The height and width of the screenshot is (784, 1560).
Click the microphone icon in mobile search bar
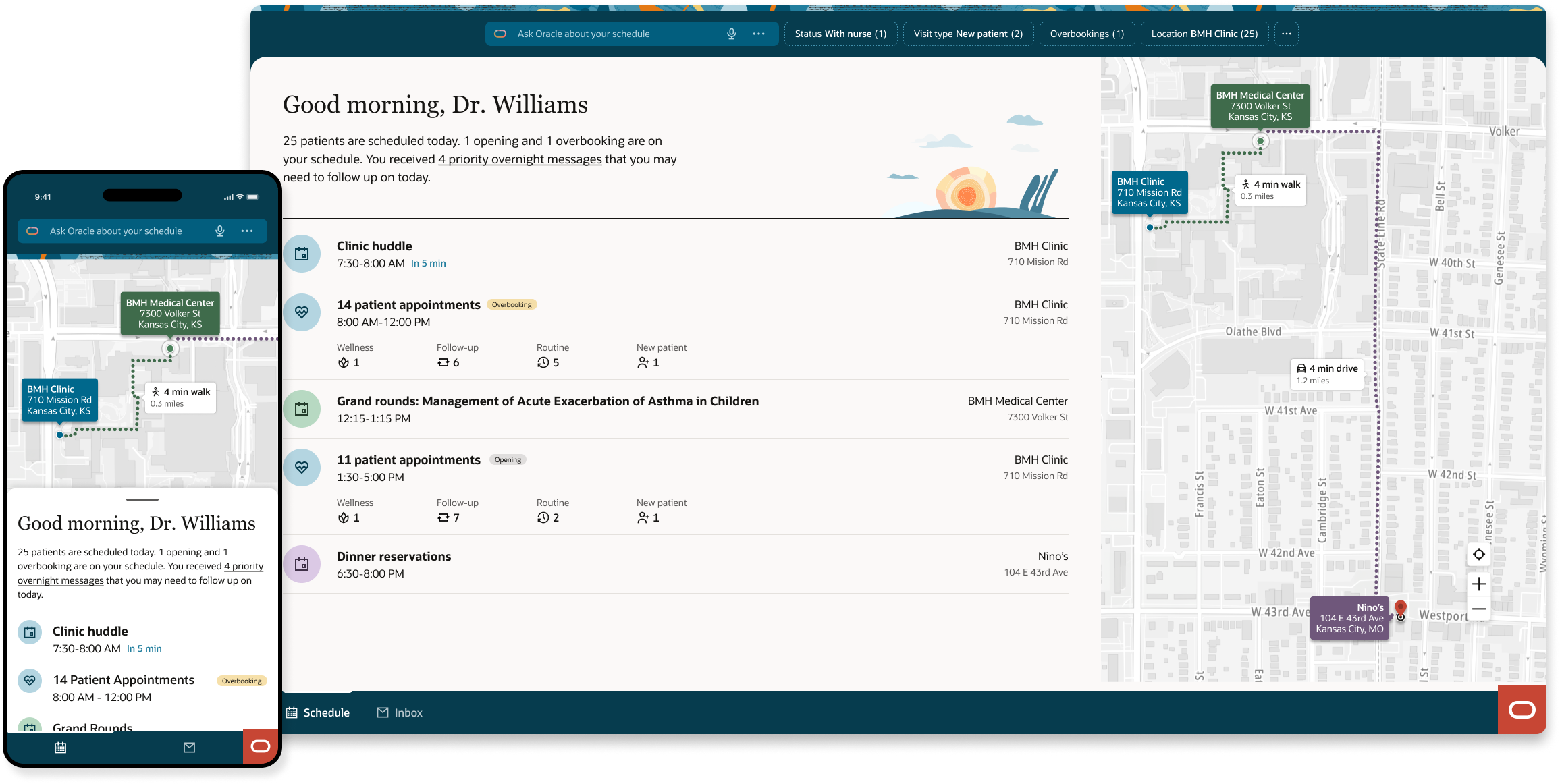[220, 231]
